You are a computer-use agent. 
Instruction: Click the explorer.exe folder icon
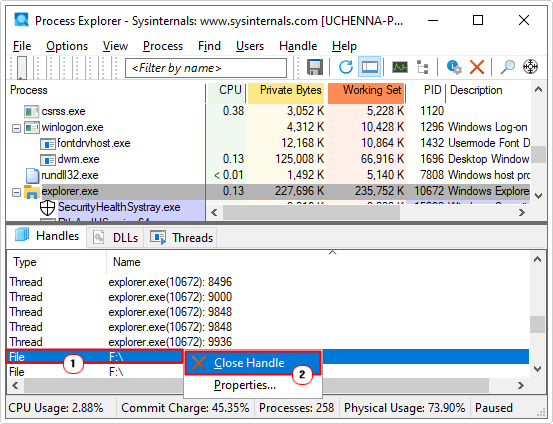31,191
